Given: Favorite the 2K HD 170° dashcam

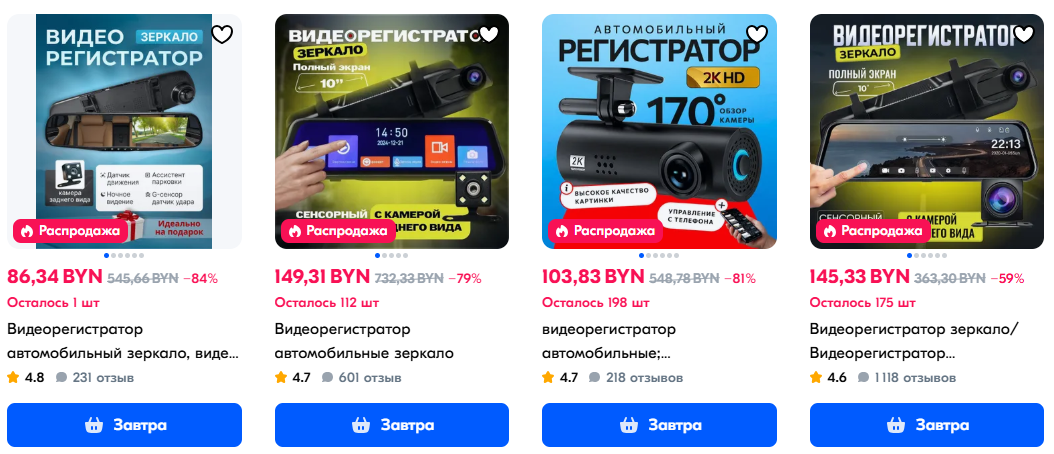Looking at the screenshot, I should click(x=757, y=34).
